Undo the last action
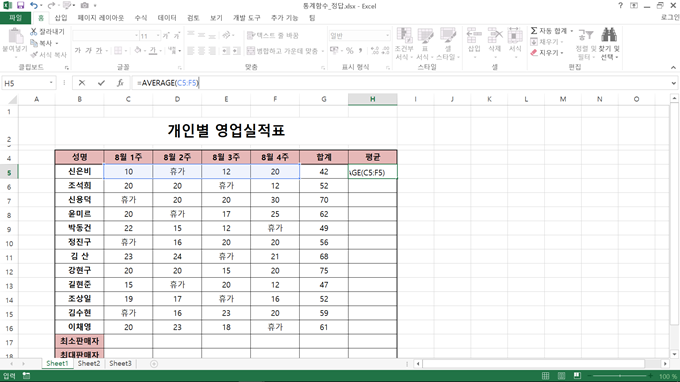 (34, 6)
